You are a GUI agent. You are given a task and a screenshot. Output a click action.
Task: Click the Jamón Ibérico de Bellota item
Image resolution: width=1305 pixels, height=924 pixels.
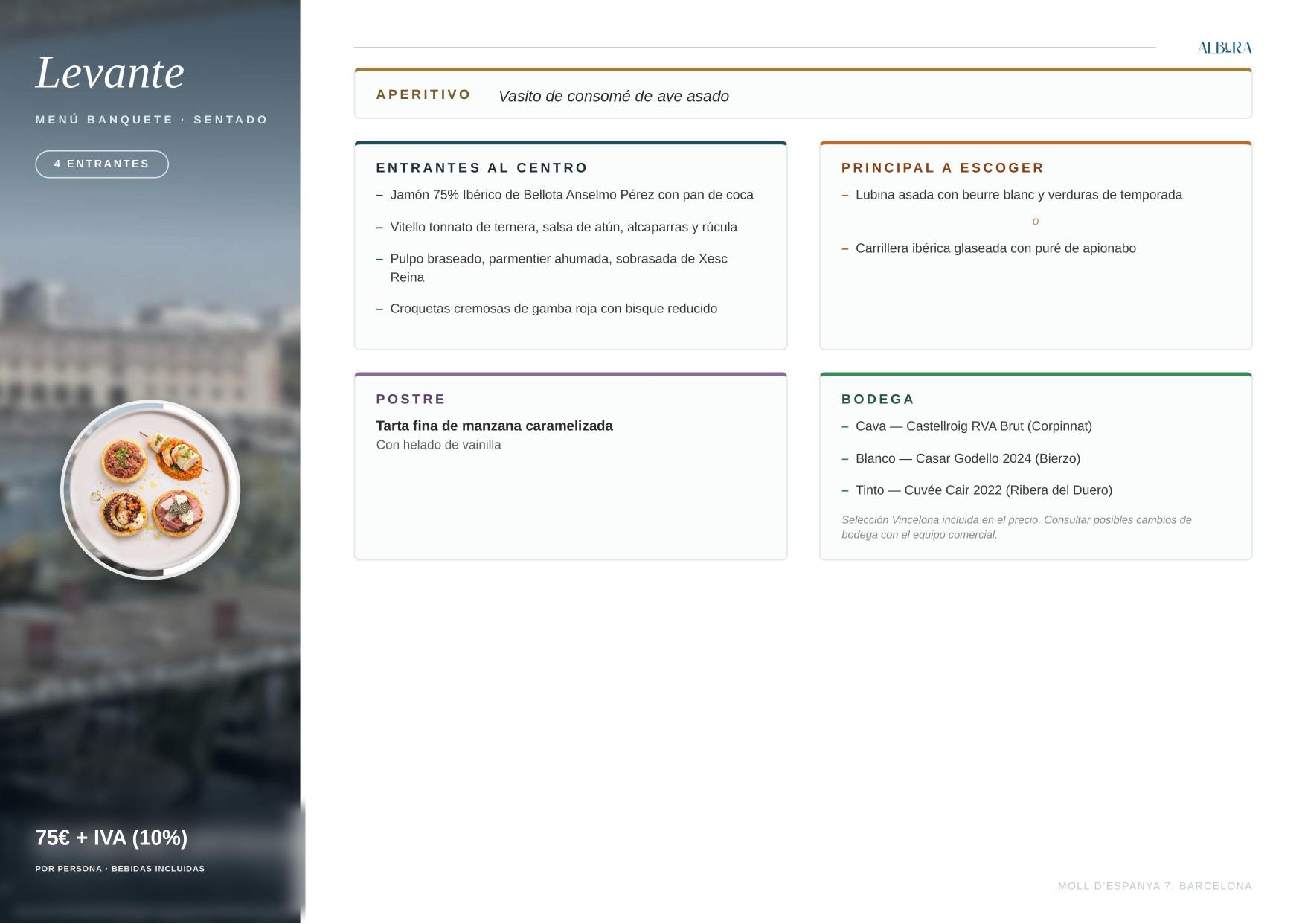571,195
